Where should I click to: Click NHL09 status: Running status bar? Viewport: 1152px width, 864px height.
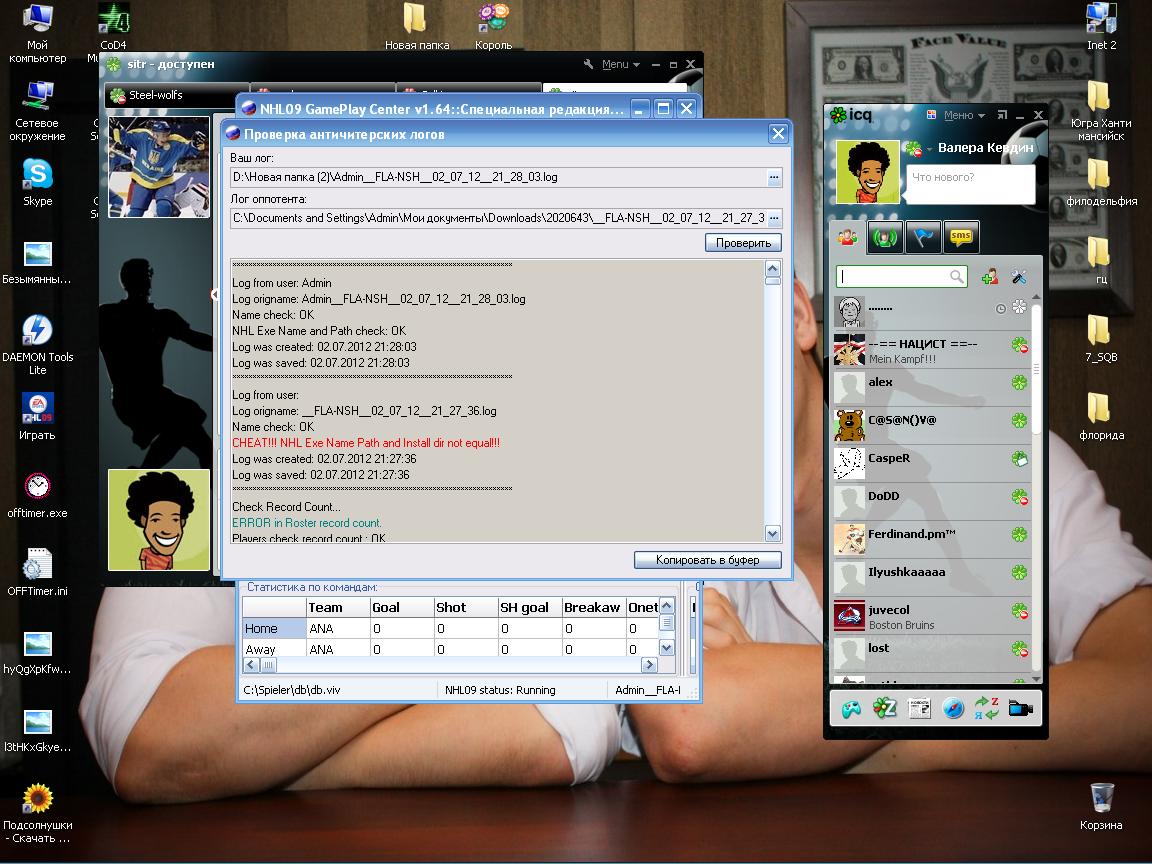pos(522,690)
